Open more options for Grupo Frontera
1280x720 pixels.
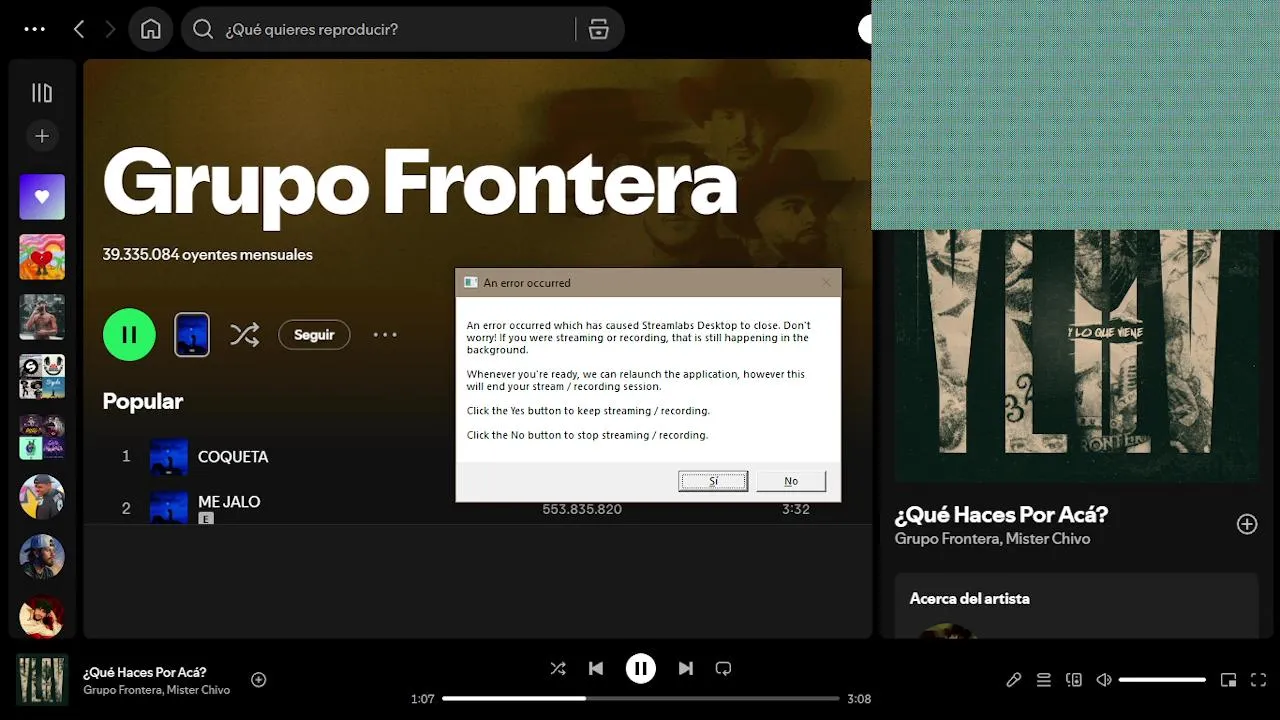click(385, 335)
